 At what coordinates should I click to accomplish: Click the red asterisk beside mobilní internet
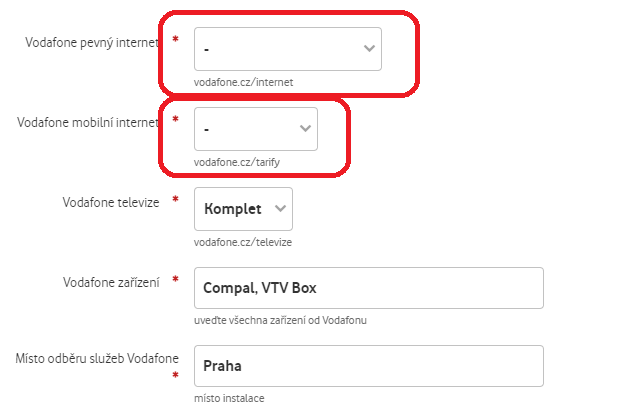176,120
